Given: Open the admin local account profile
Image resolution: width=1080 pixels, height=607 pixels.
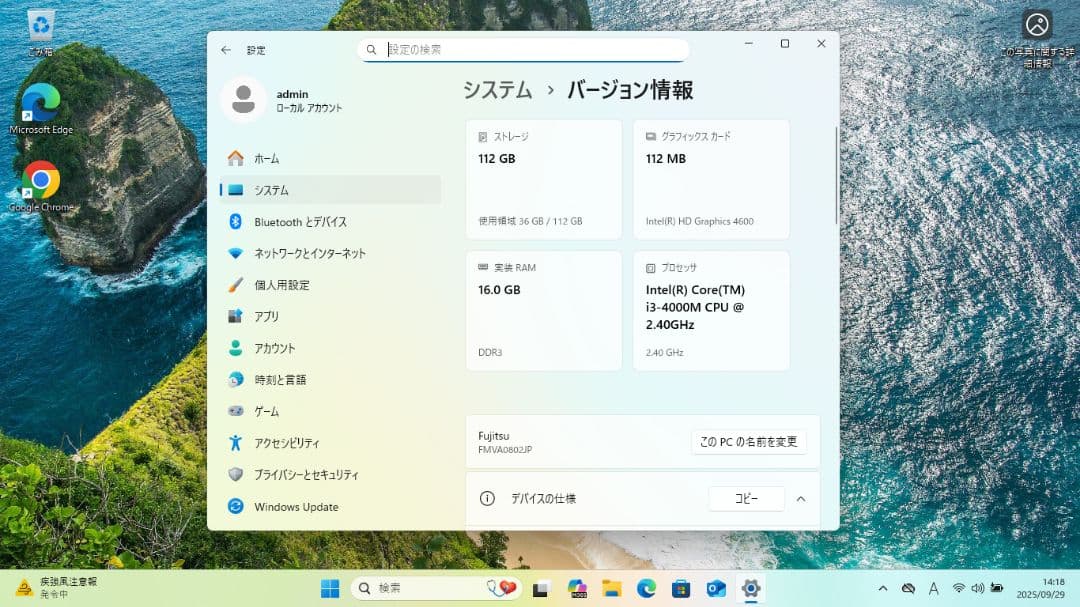Looking at the screenshot, I should (x=282, y=101).
